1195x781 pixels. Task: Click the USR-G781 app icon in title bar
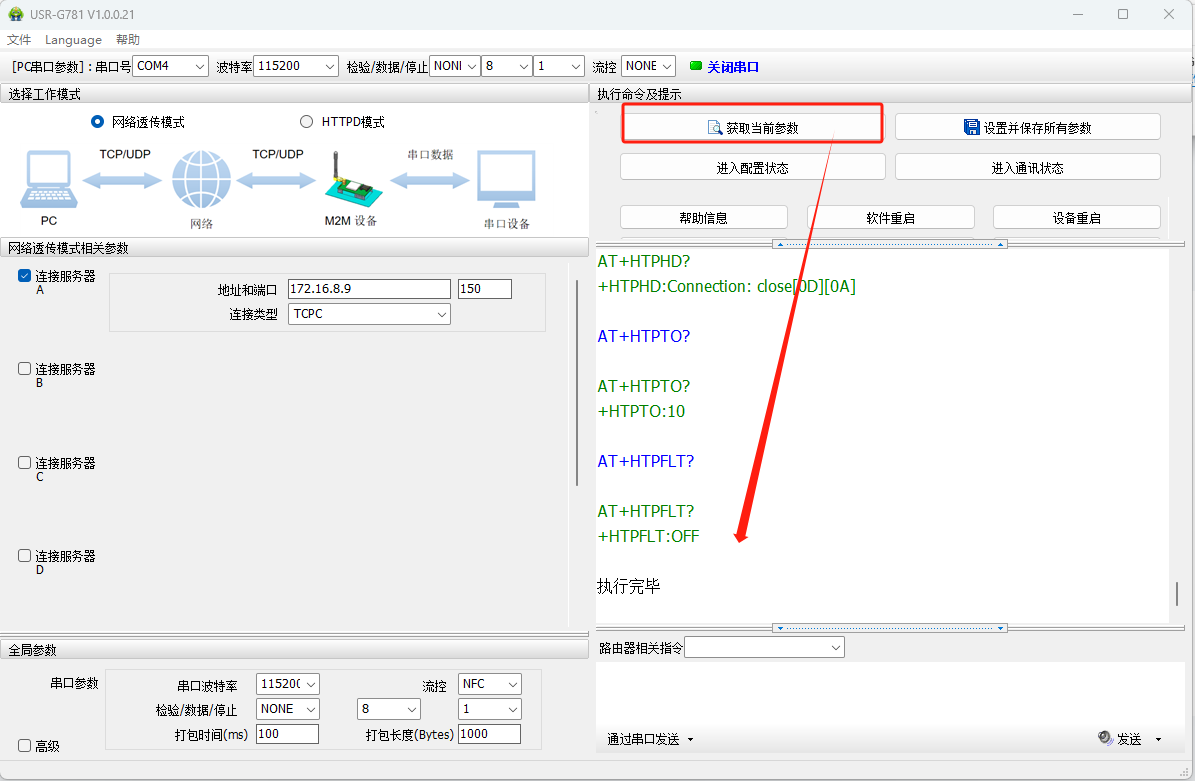15,14
